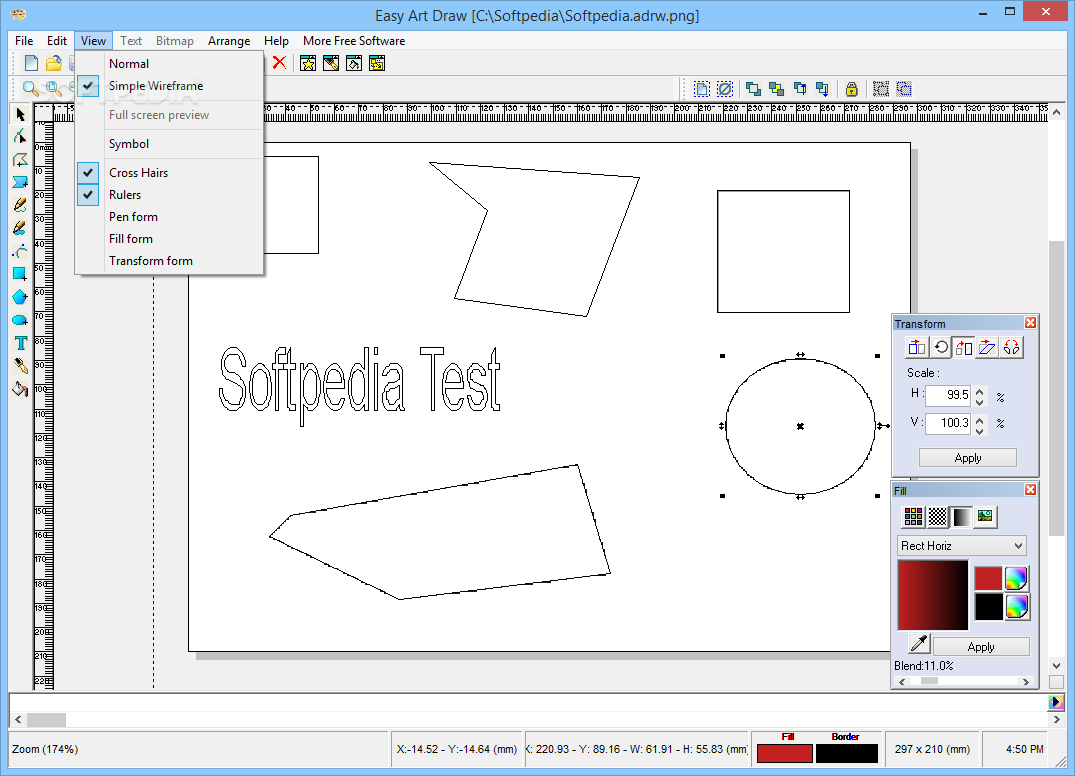1075x776 pixels.
Task: Open the Arrange menu
Action: pos(229,40)
